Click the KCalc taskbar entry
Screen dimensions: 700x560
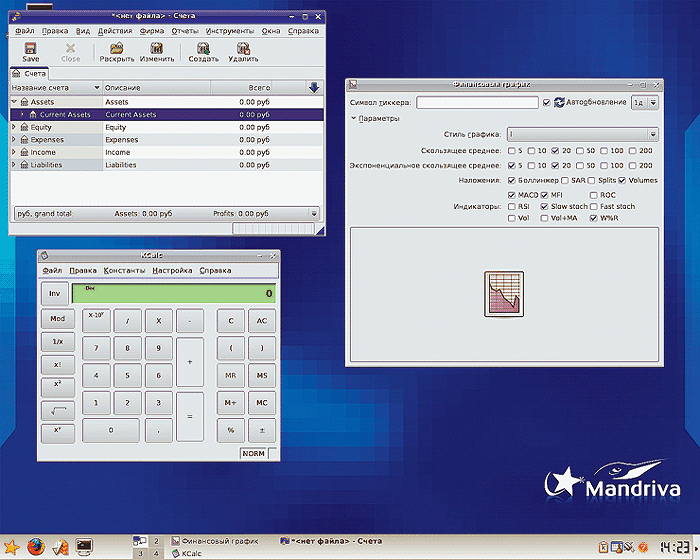tap(187, 553)
